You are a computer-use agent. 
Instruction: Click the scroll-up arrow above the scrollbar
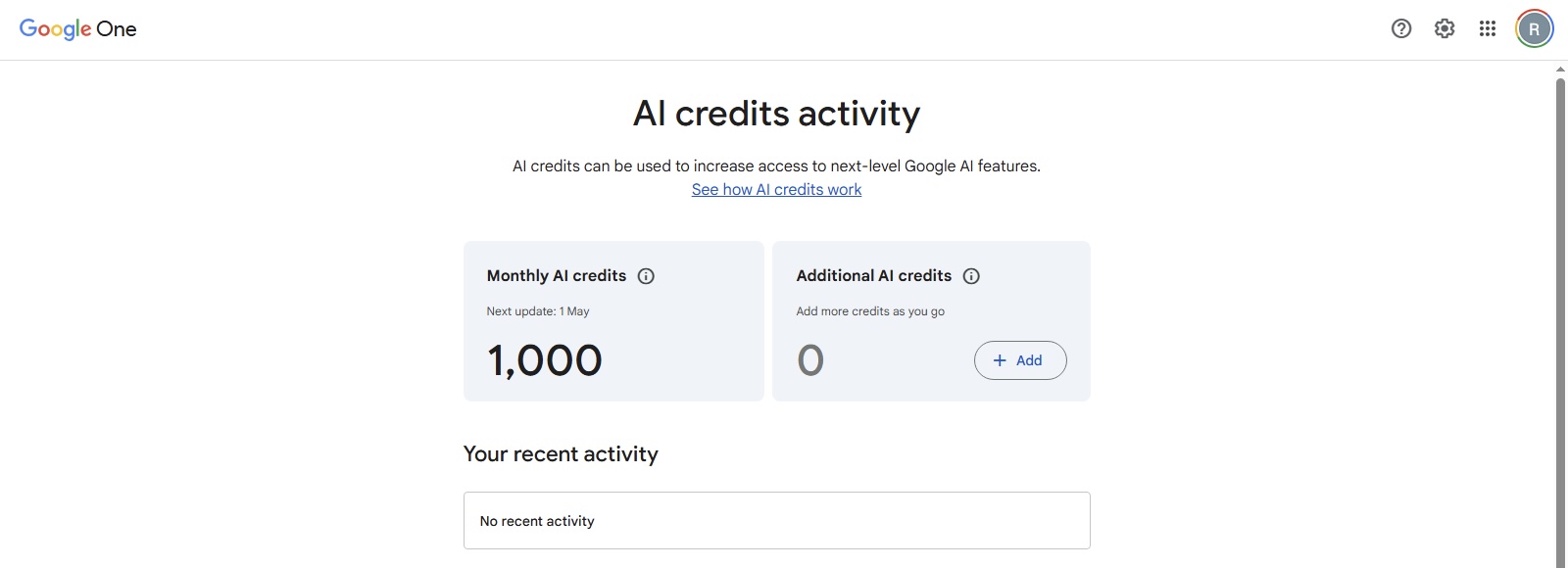coord(1560,70)
